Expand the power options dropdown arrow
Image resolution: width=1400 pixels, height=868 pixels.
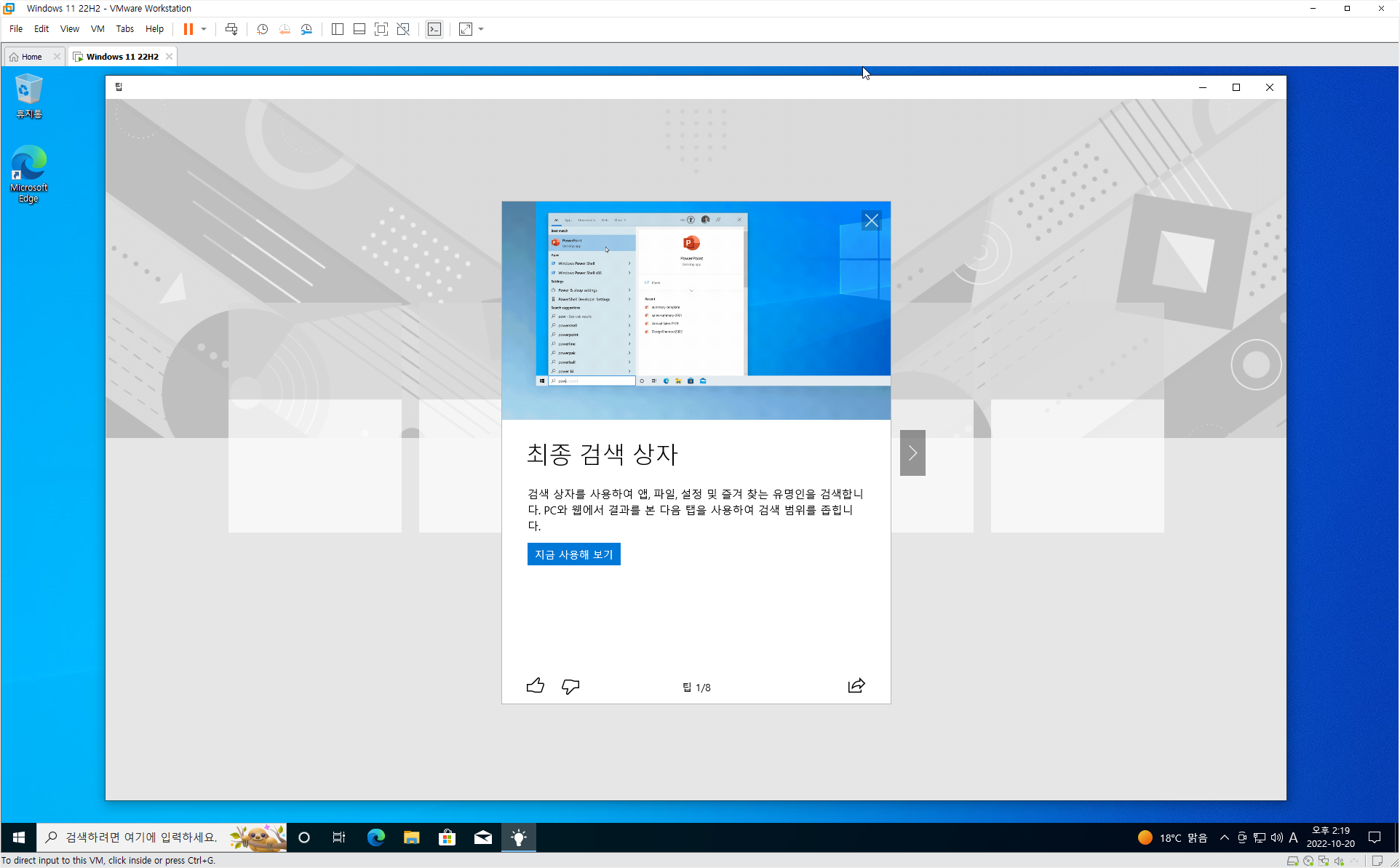point(204,29)
